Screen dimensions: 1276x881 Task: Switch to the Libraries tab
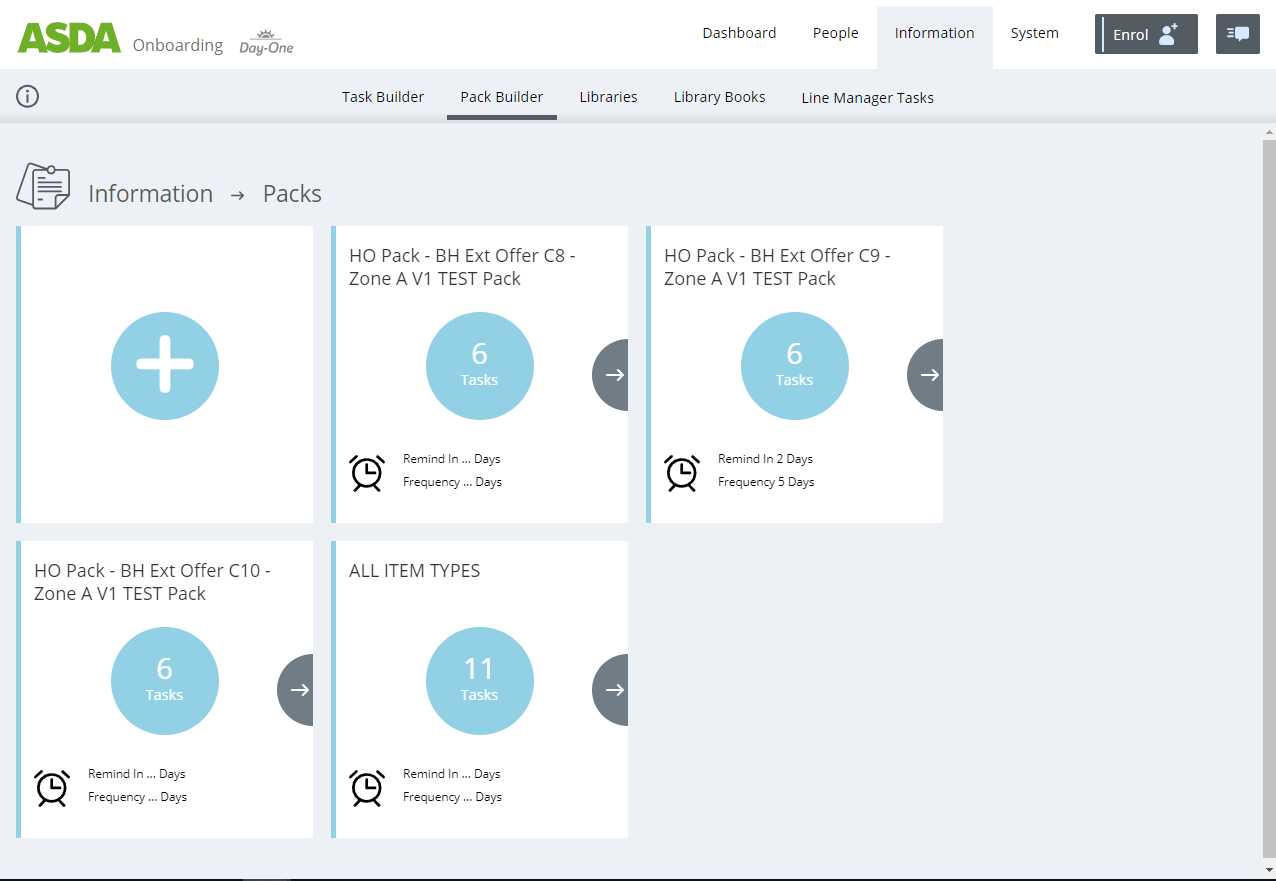tap(608, 97)
